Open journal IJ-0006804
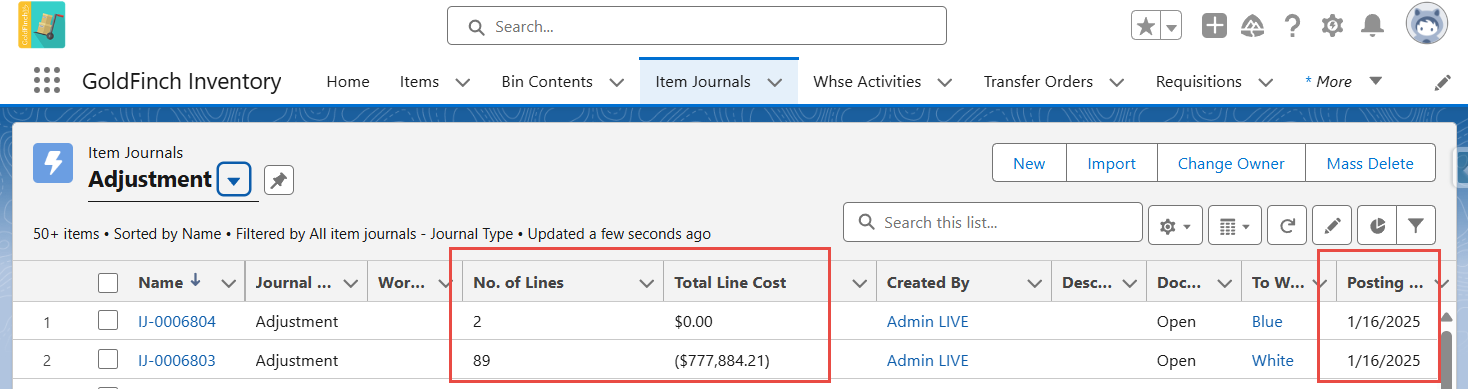 [177, 321]
